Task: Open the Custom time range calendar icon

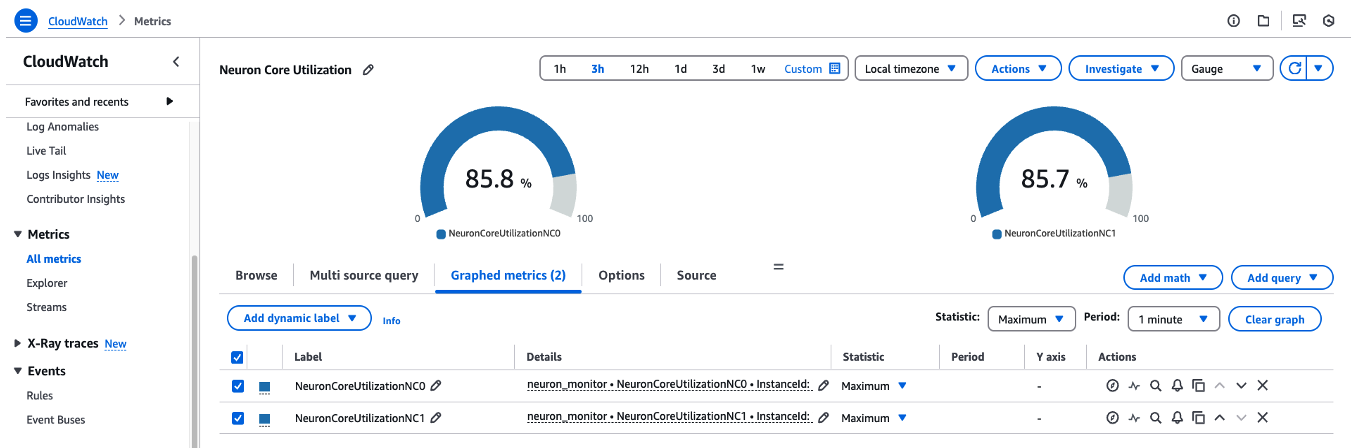Action: (x=835, y=69)
